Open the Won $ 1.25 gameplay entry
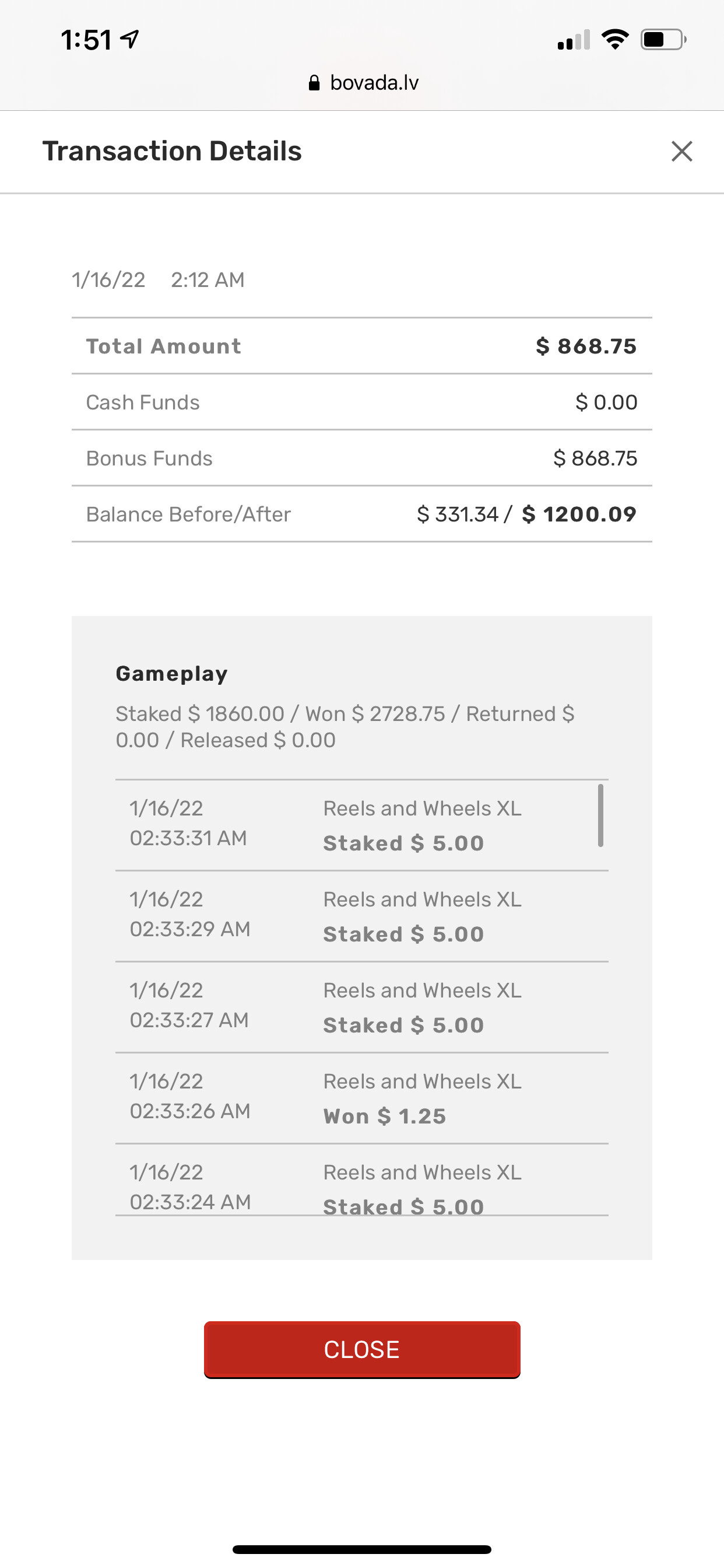The image size is (724, 1568). pyautogui.click(x=361, y=1098)
